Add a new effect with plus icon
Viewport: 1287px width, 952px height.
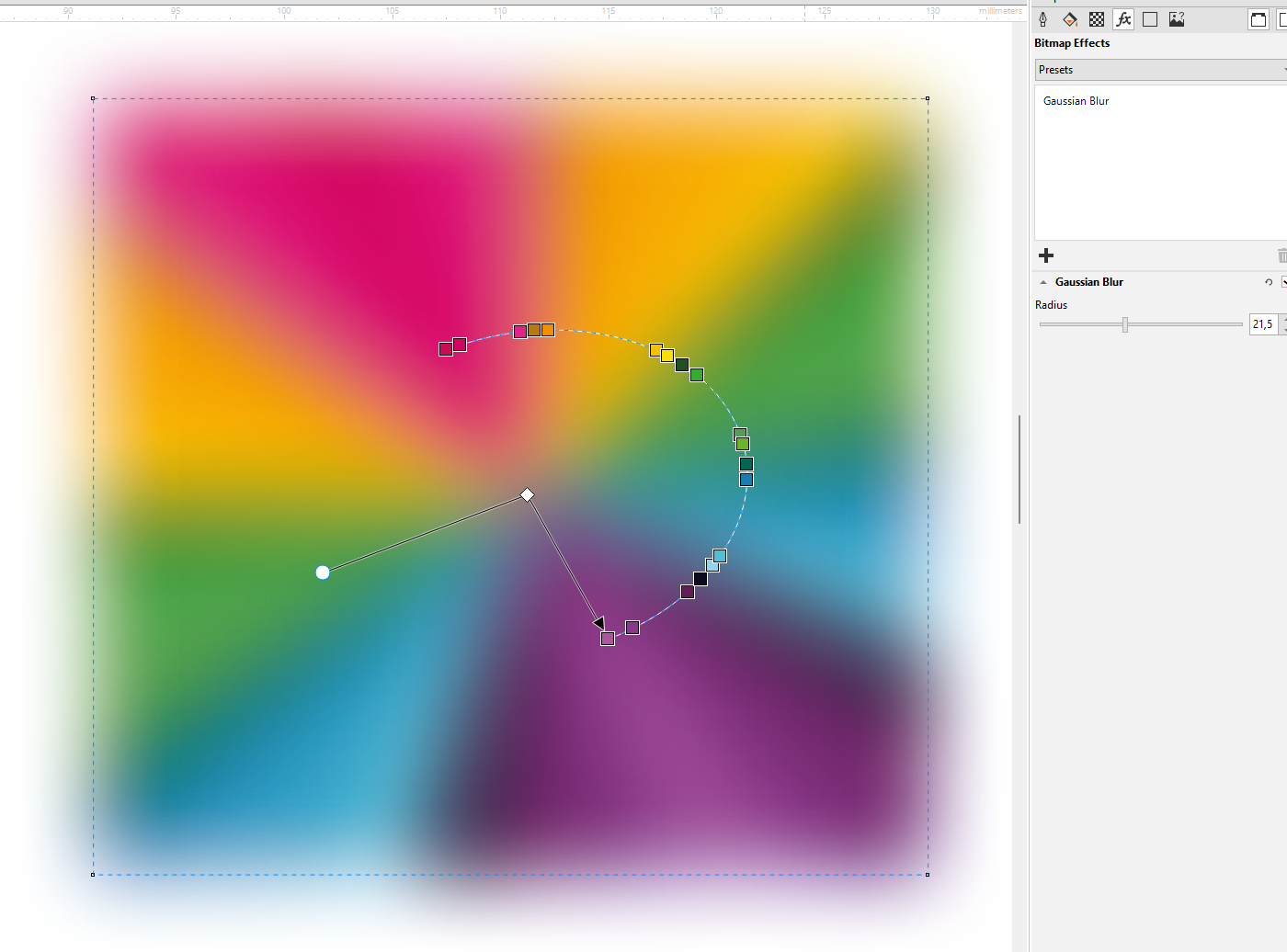pyautogui.click(x=1046, y=255)
